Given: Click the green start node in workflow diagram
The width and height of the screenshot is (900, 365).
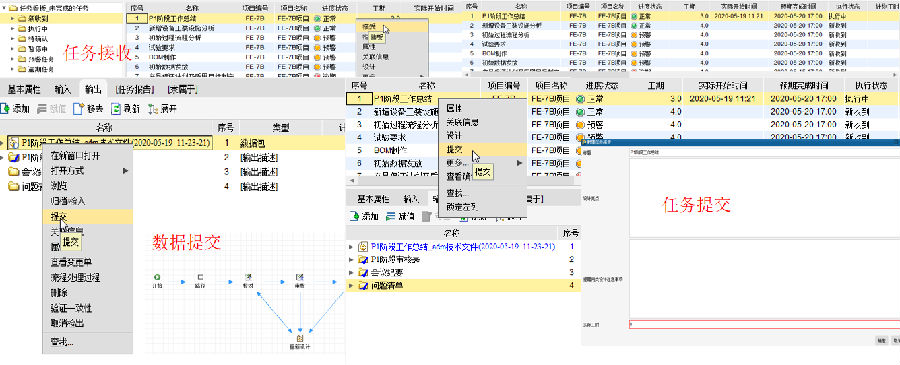Looking at the screenshot, I should coord(157,276).
